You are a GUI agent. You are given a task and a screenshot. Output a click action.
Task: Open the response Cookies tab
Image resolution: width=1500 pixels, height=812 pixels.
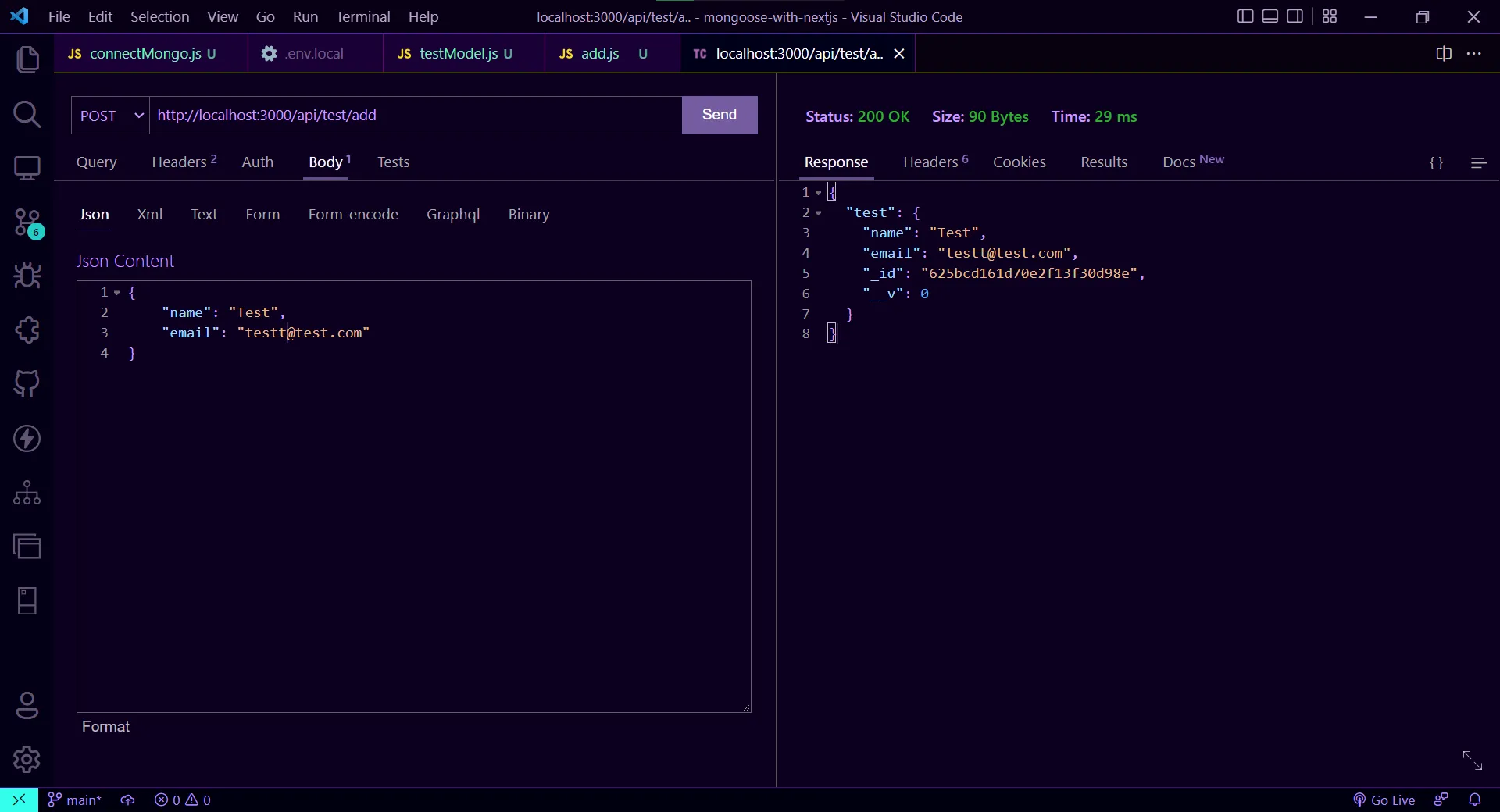(1020, 162)
